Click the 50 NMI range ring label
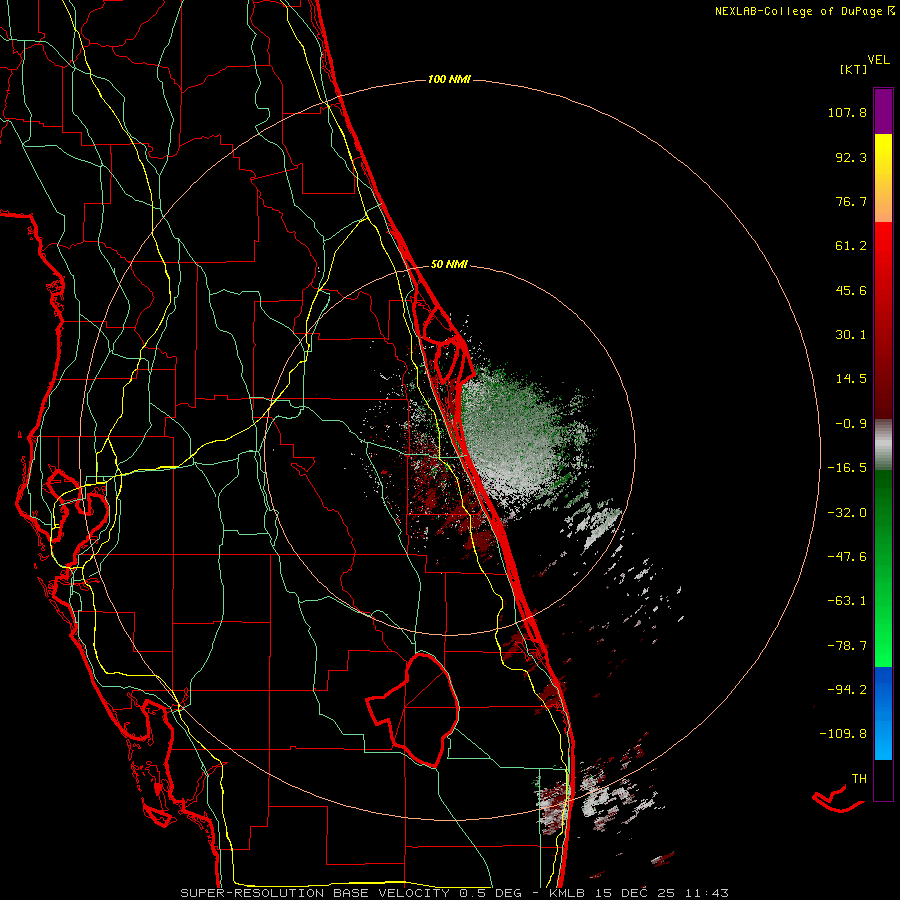Image resolution: width=900 pixels, height=900 pixels. (x=449, y=265)
